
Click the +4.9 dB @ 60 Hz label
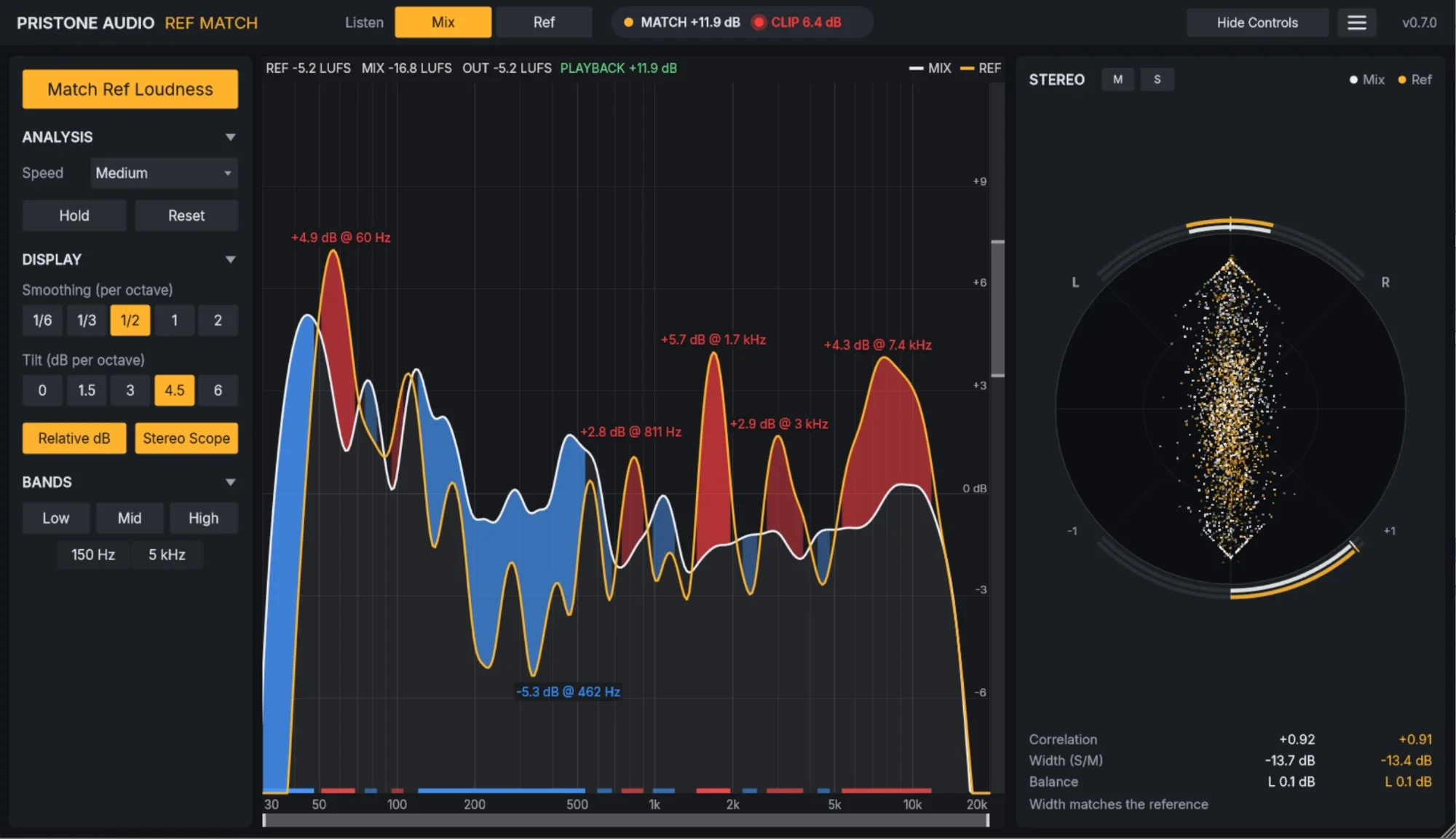[x=341, y=238]
